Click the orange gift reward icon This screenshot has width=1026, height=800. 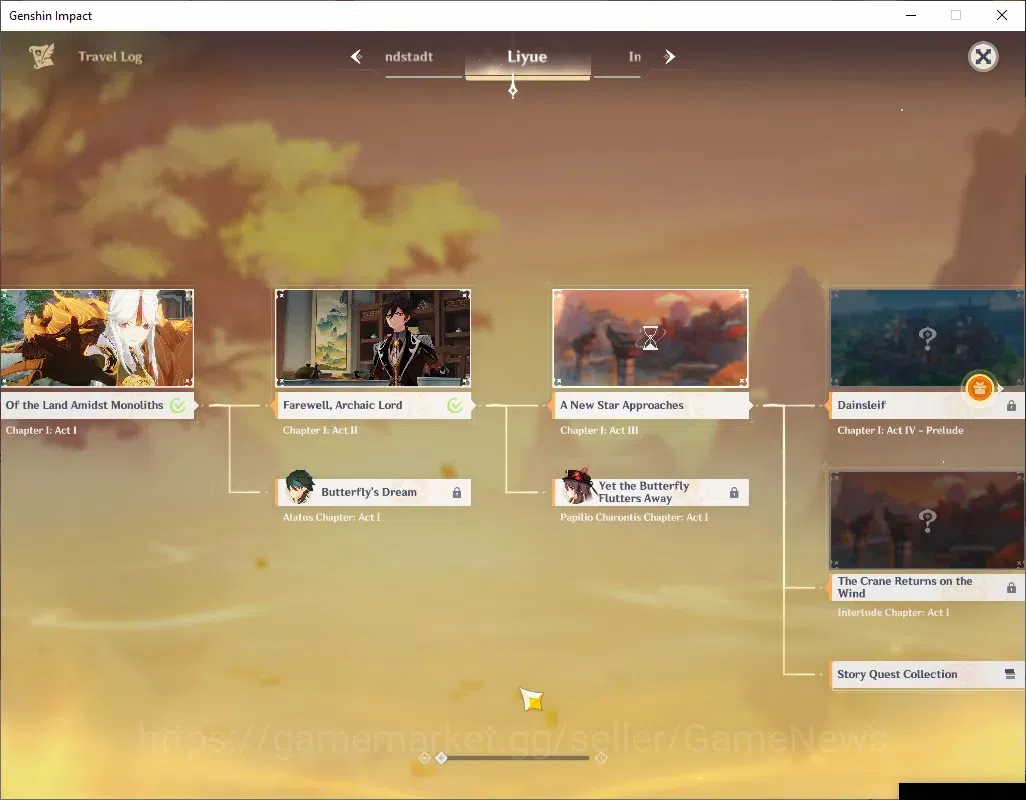980,389
